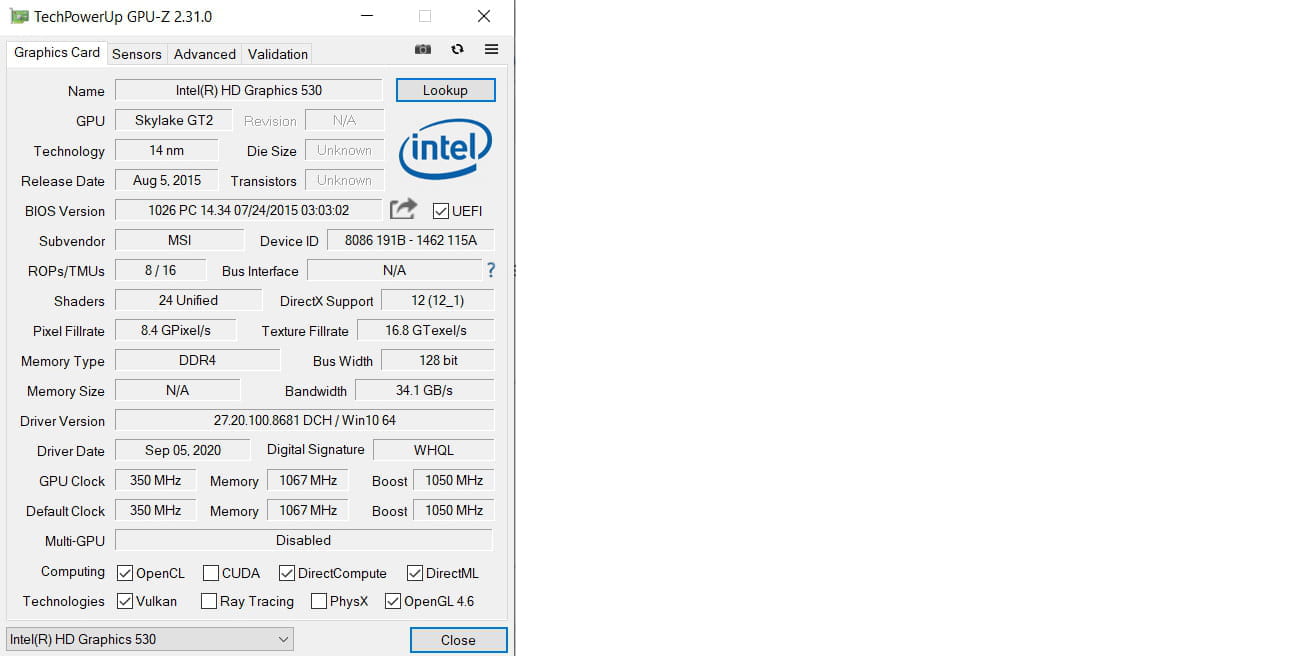The image size is (1304, 656).
Task: Click the BIOS share/export arrow icon
Action: pyautogui.click(x=403, y=209)
